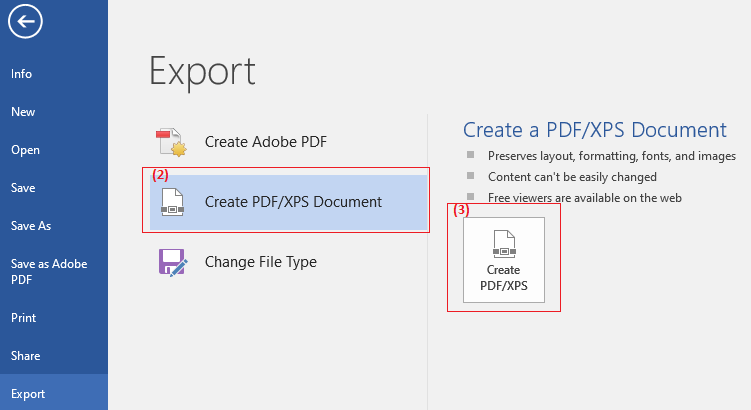Open the Print page
Screen dimensions: 751x410
23,318
